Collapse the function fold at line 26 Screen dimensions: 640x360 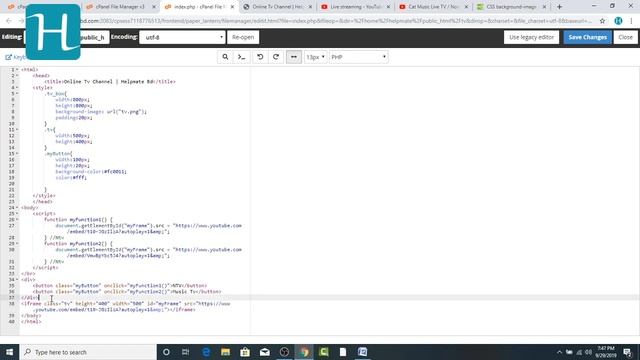[17, 220]
